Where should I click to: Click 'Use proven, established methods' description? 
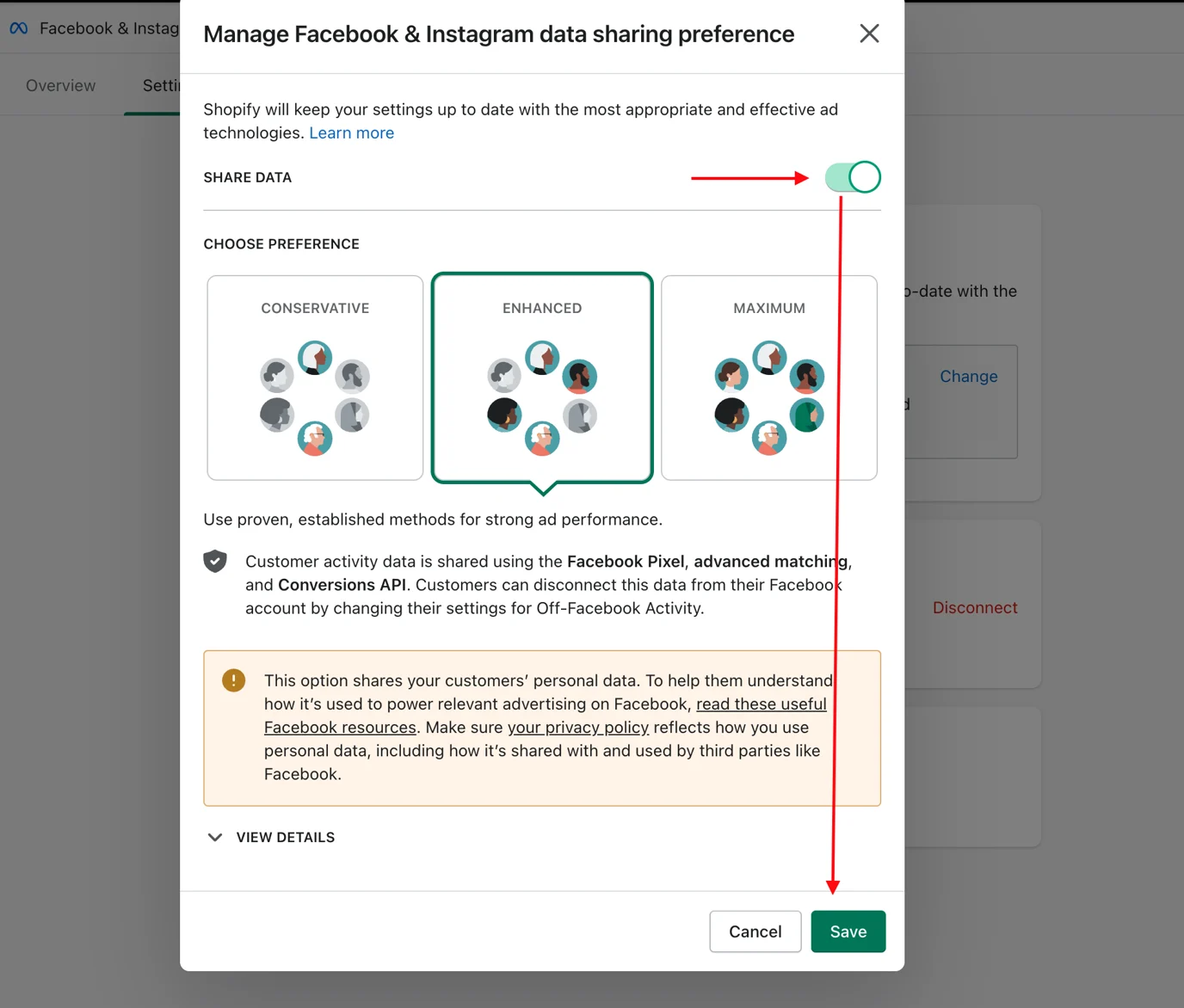pos(433,519)
